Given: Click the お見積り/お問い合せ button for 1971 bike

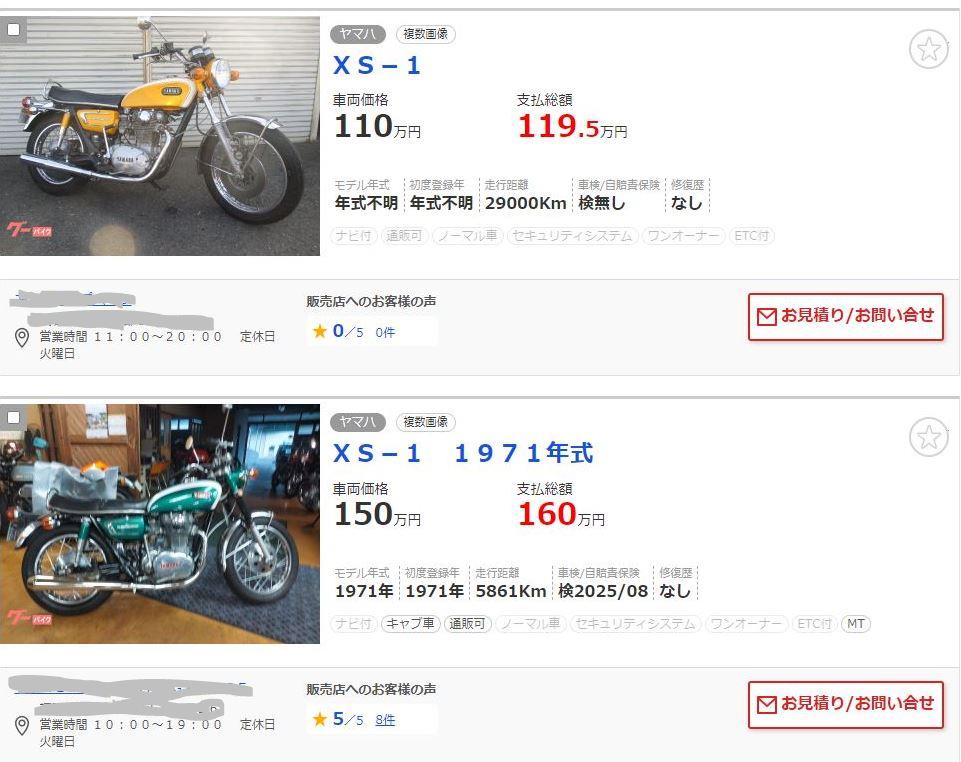Looking at the screenshot, I should [846, 704].
